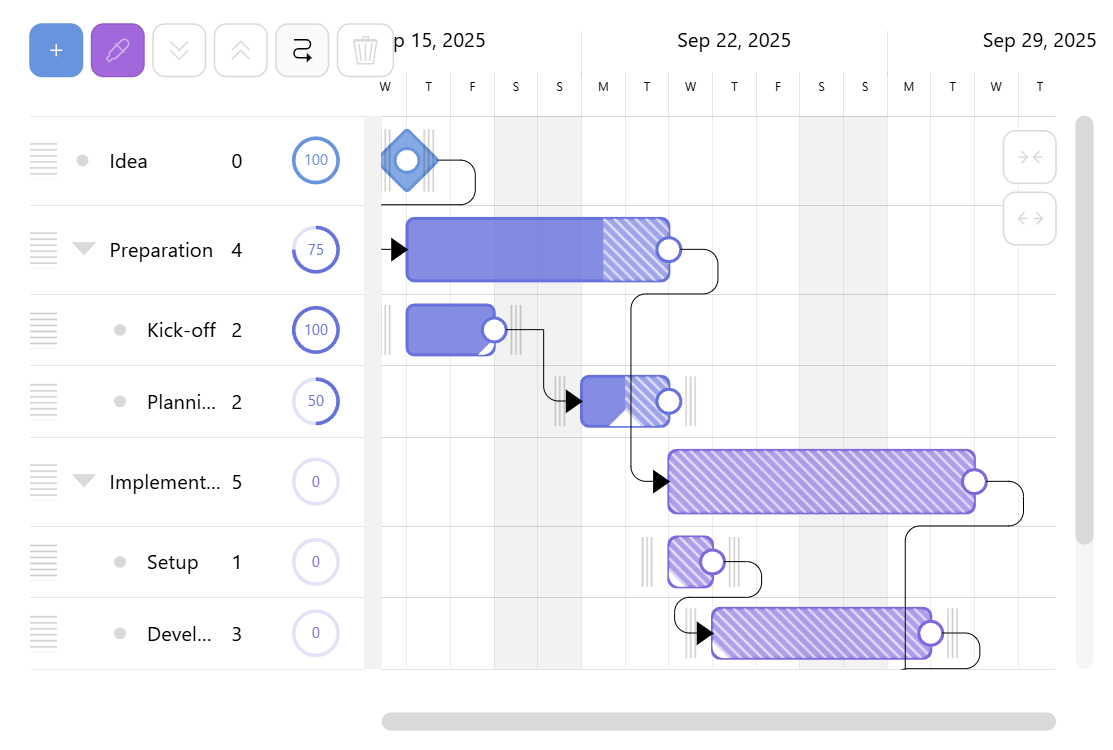Collapse the Implementation task group
This screenshot has height=750, width=1113.
(84, 481)
